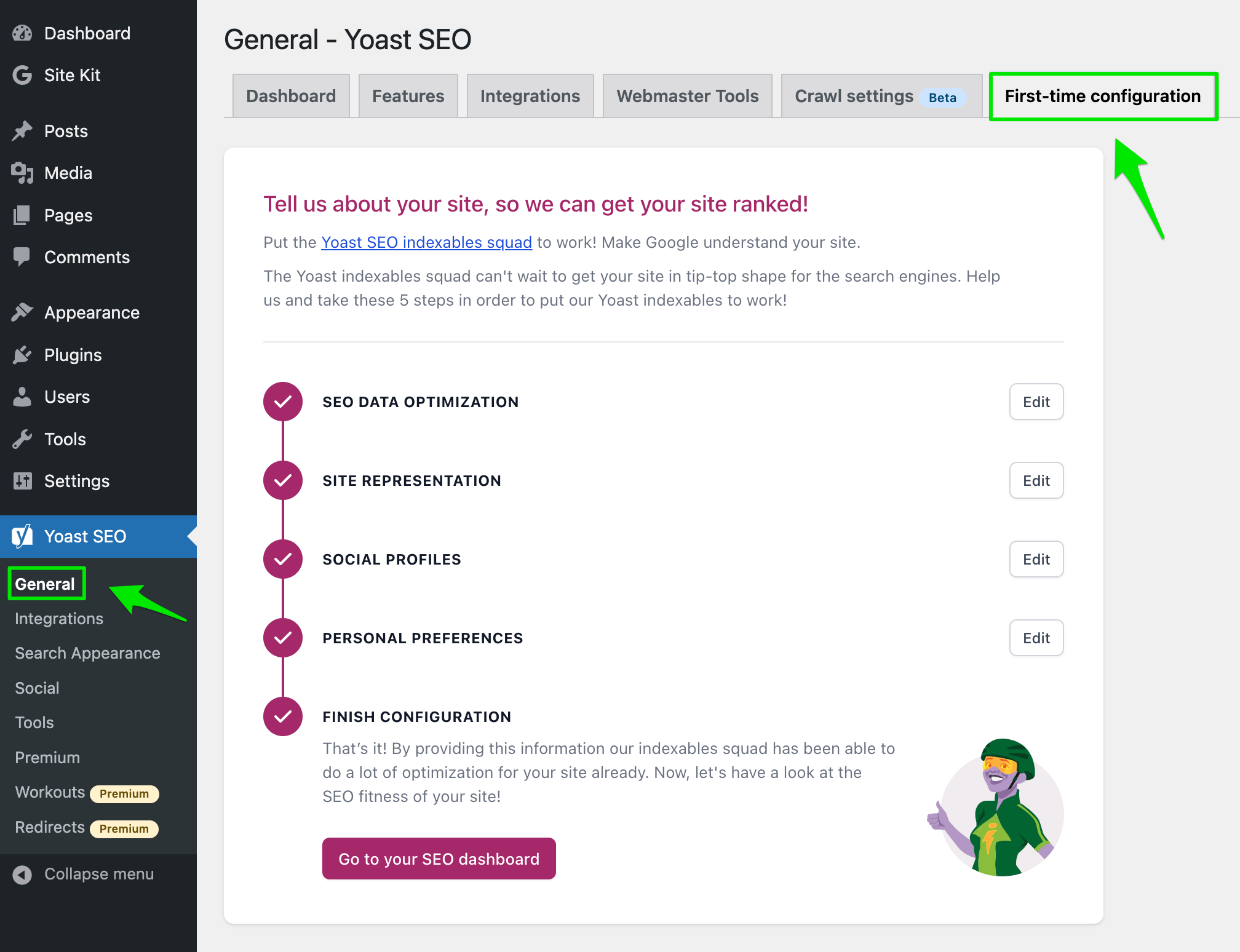1240x952 pixels.
Task: Open the Plugins sidebar icon
Action: [22, 354]
